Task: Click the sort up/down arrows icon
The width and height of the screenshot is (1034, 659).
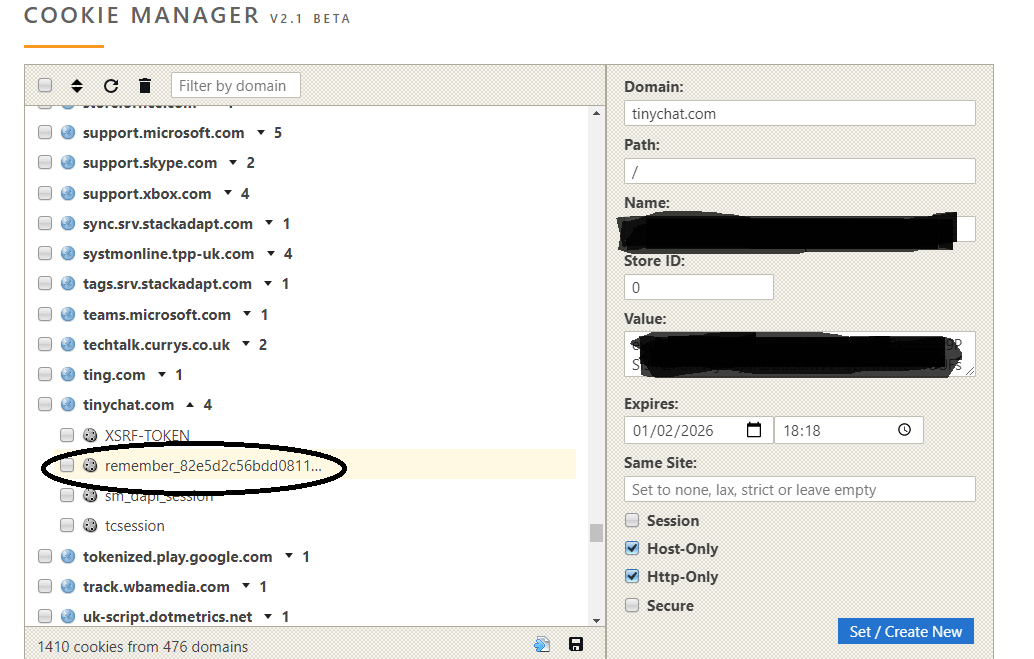Action: tap(77, 86)
